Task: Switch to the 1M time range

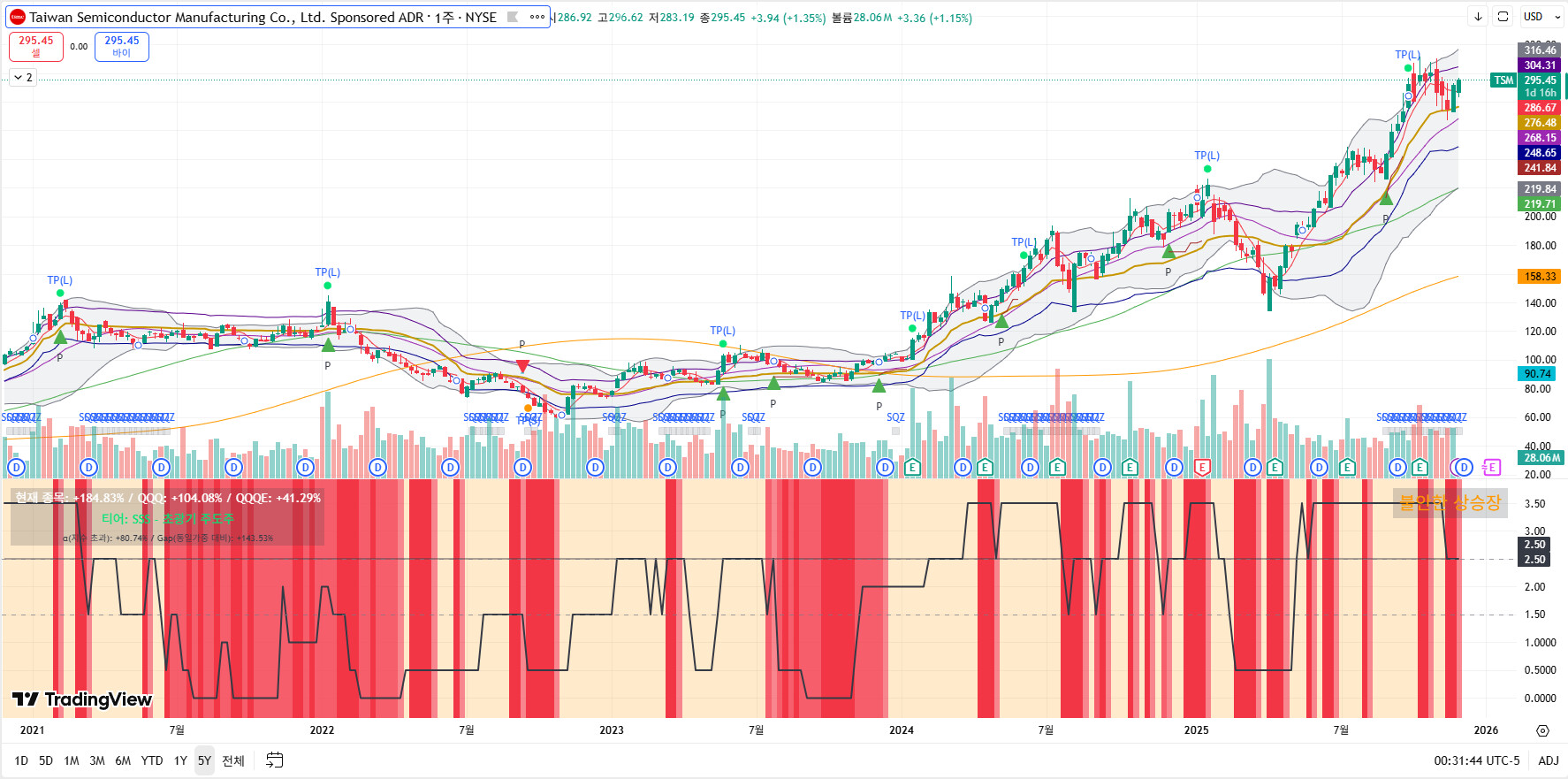Action: click(x=72, y=760)
